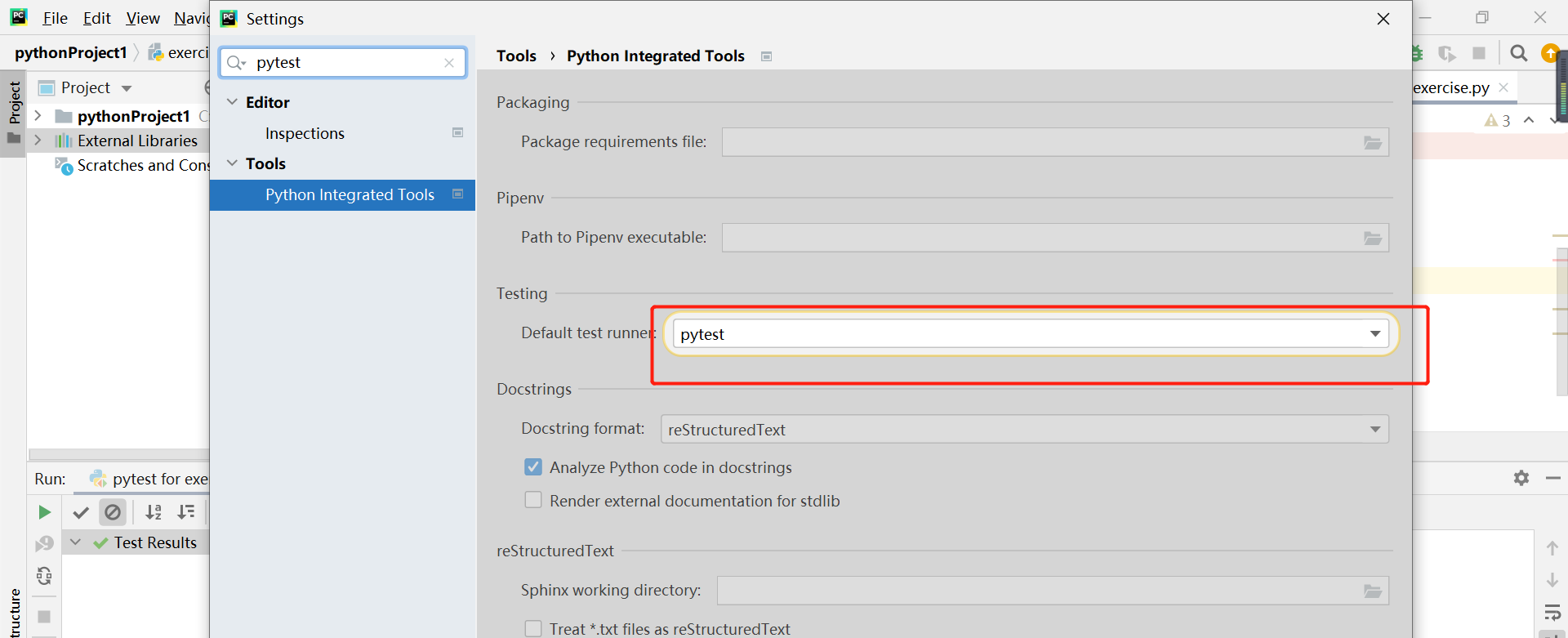Browse for Package requirements file

[1373, 143]
